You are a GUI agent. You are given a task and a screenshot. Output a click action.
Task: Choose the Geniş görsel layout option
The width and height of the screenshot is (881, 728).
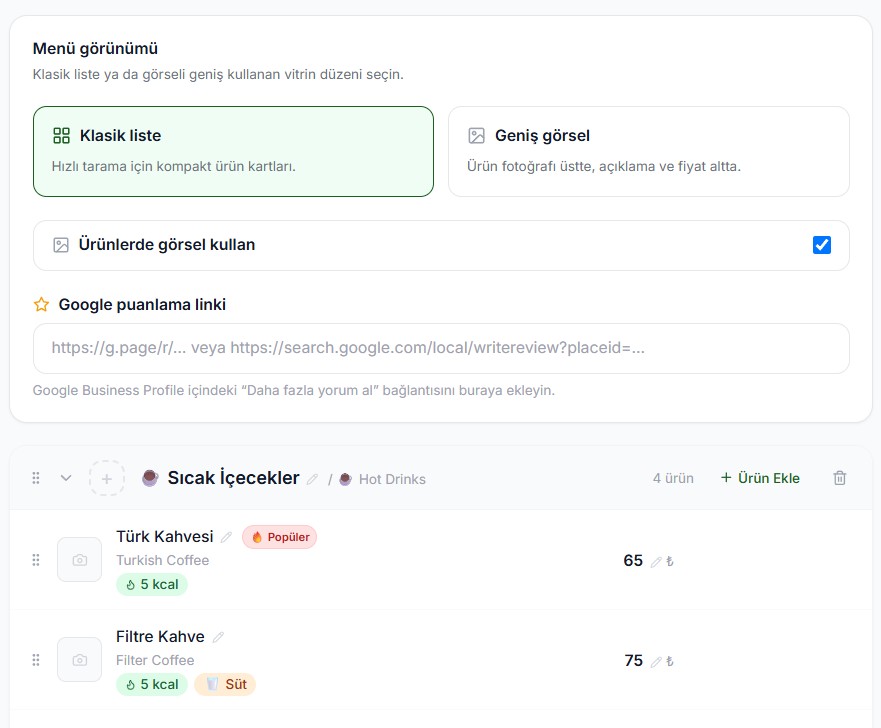pyautogui.click(x=648, y=152)
